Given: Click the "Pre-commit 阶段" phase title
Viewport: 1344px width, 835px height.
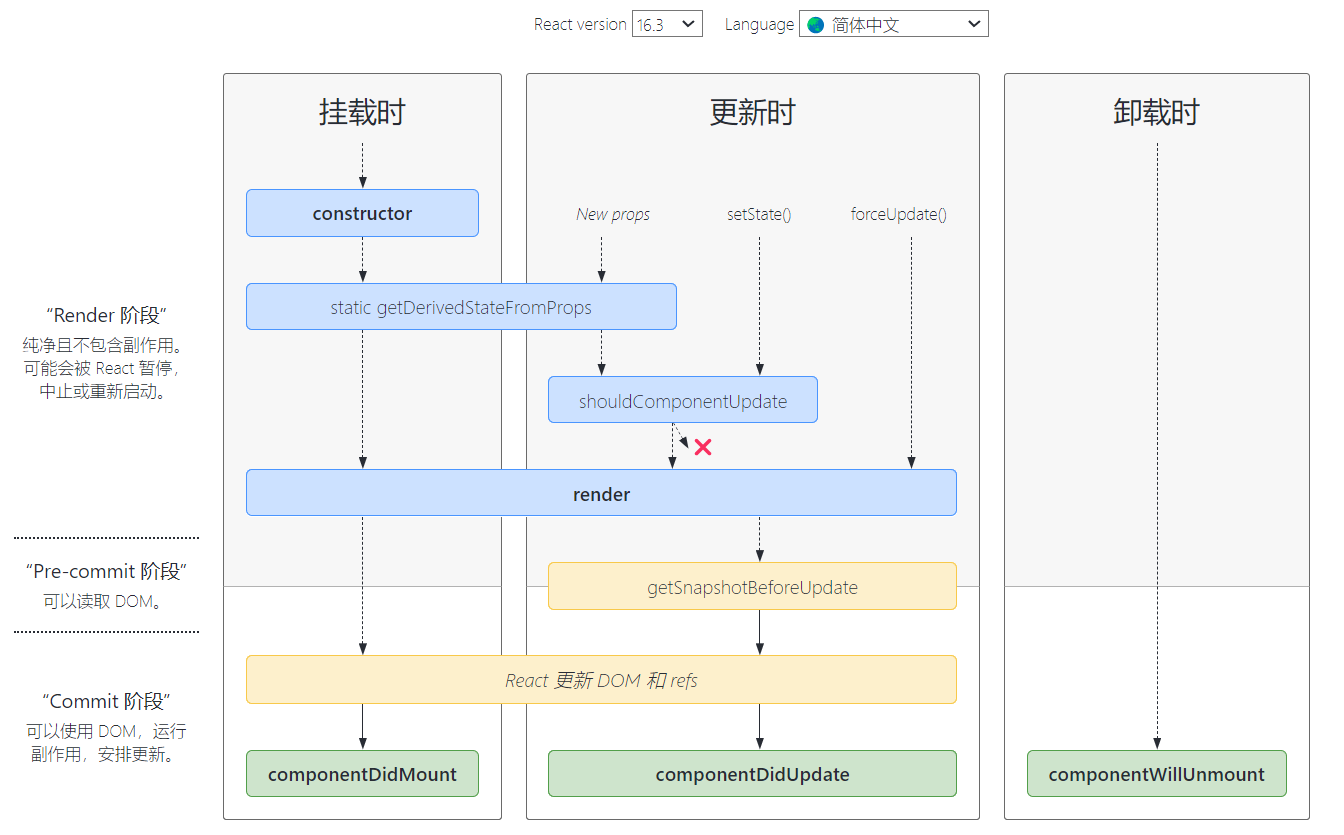Looking at the screenshot, I should tap(106, 571).
